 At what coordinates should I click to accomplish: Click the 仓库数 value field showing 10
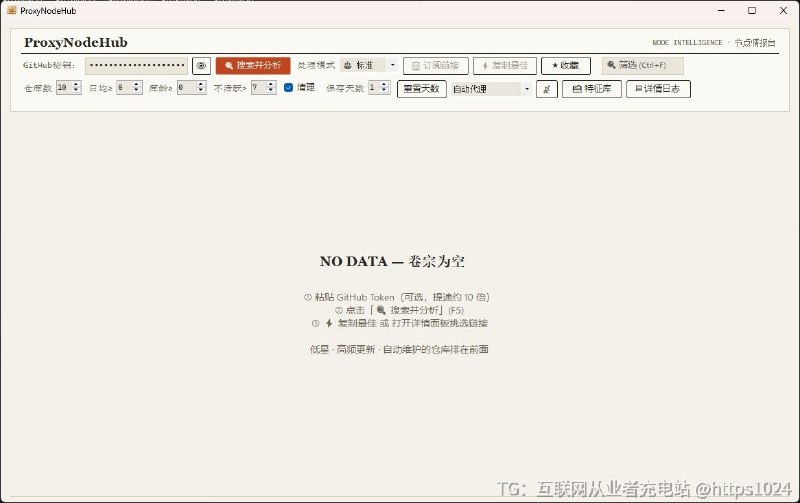pyautogui.click(x=64, y=88)
